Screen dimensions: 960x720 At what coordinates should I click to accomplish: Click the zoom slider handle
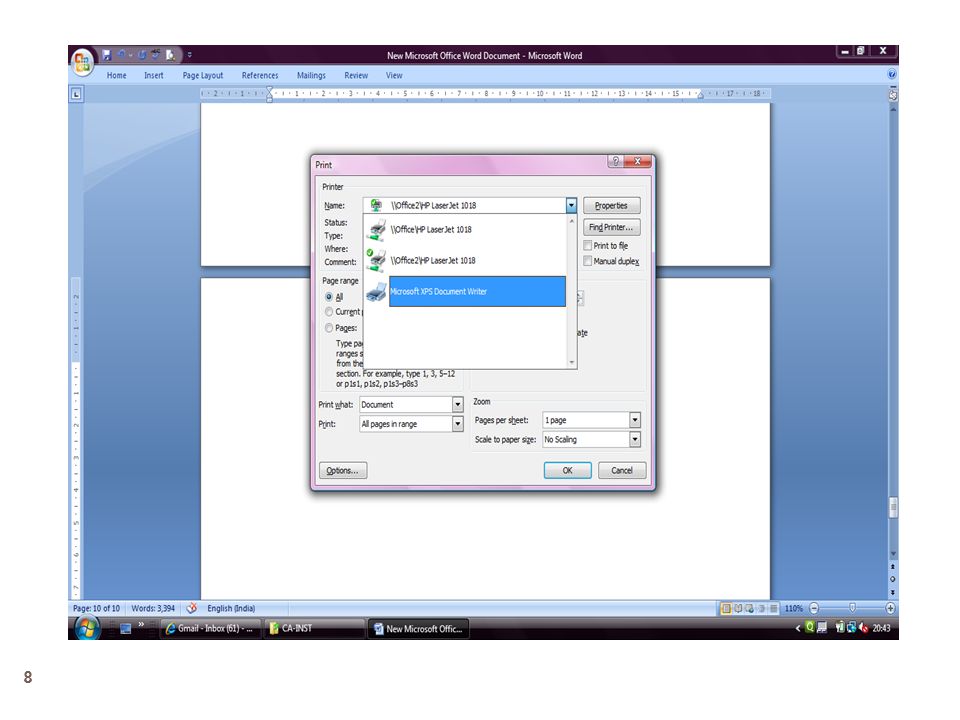point(852,608)
